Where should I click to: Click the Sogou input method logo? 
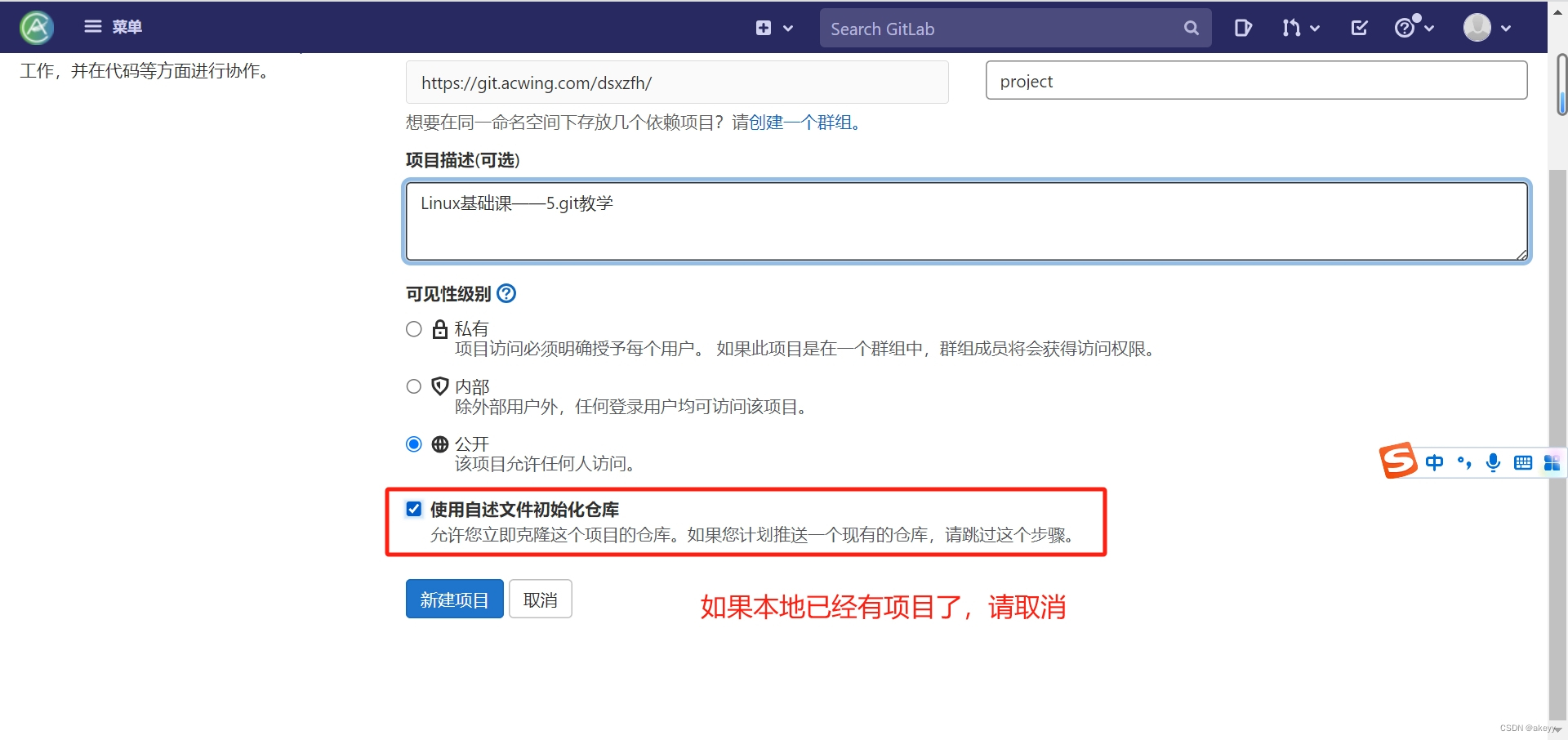tap(1397, 461)
